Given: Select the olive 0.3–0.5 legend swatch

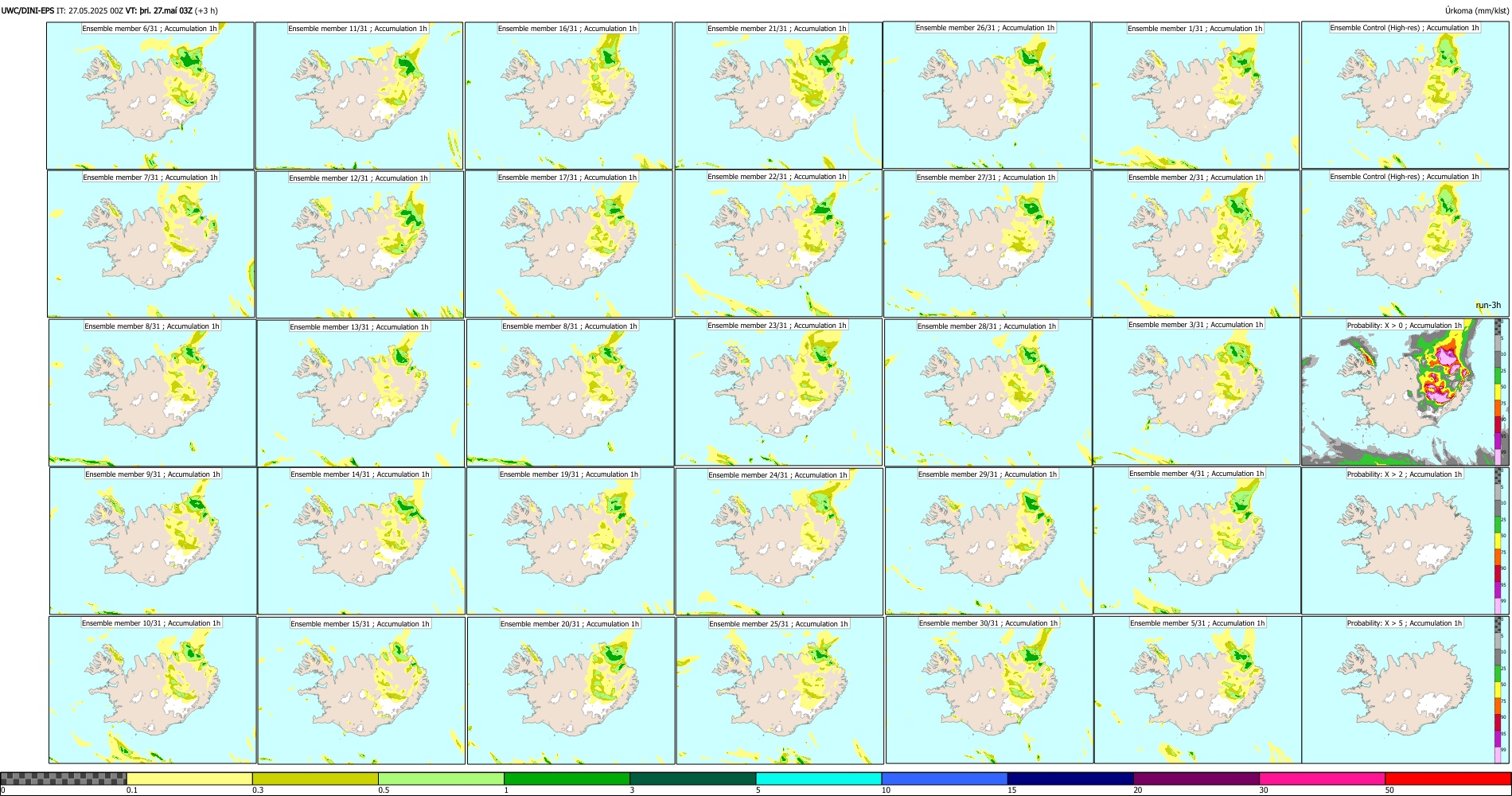Looking at the screenshot, I should click(x=315, y=778).
